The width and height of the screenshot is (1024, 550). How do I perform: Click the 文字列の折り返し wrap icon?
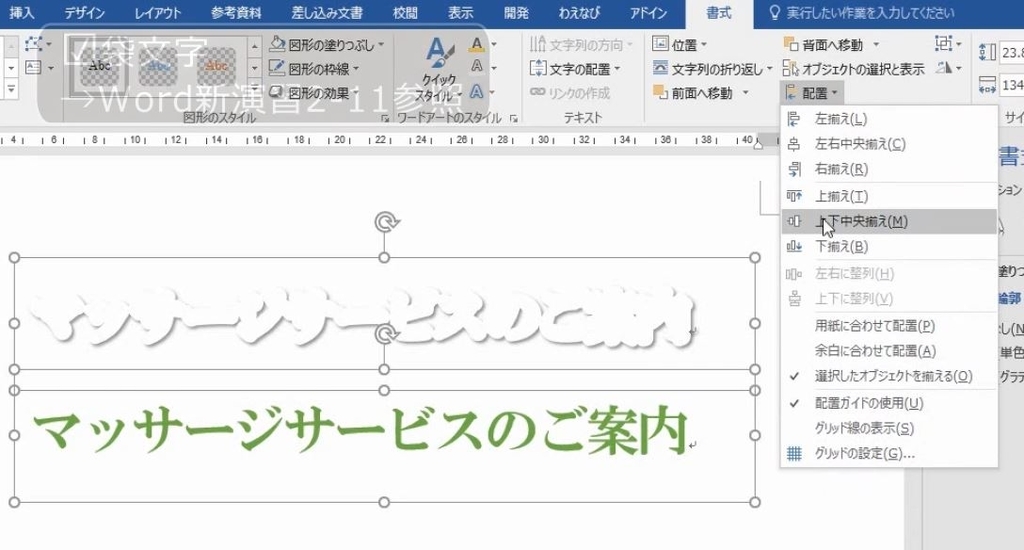click(x=660, y=68)
